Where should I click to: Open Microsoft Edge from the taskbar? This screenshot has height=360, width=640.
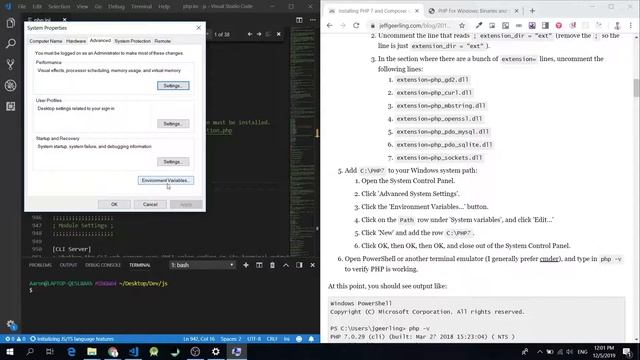point(71,351)
